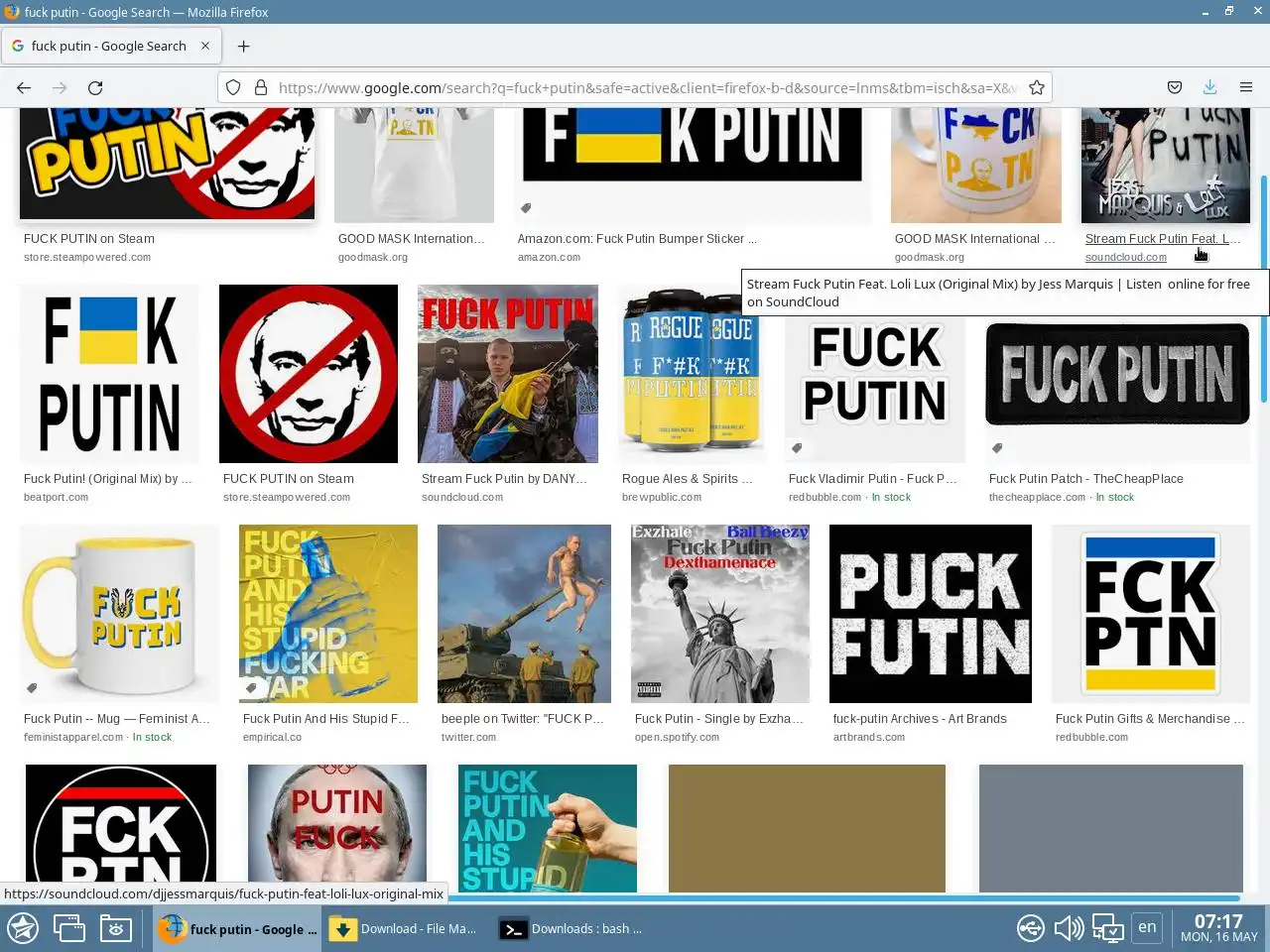1270x952 pixels.
Task: Switch to the Downloads bash terminal
Action: click(x=571, y=929)
